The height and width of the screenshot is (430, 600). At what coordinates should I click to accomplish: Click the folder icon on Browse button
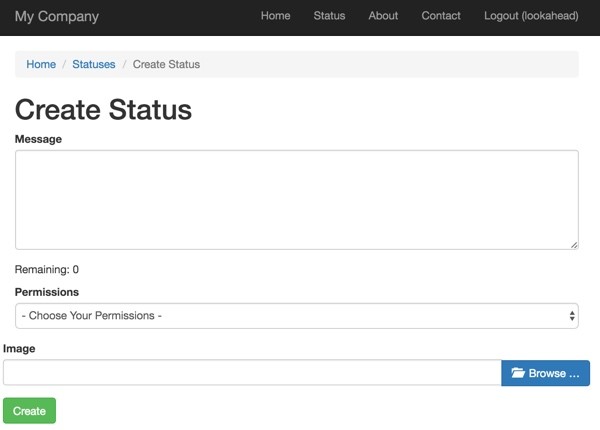[518, 373]
